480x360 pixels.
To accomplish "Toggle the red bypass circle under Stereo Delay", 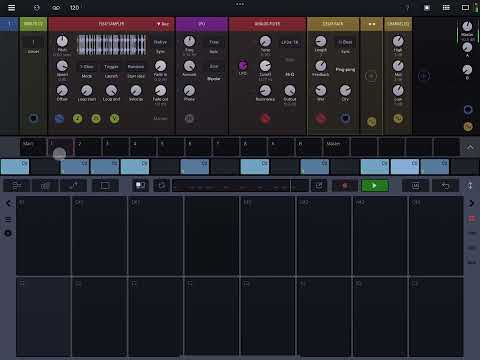I will pos(320,118).
